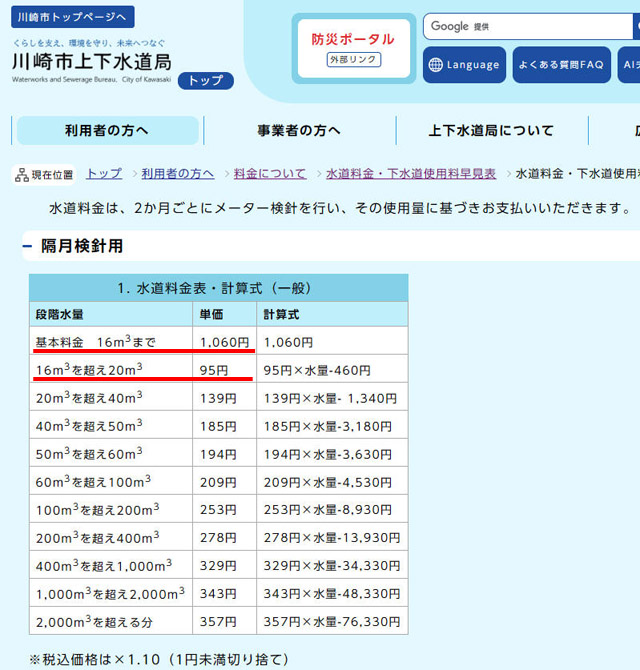Click formula 357円×水量-76,330円
The image size is (640, 670).
[x=332, y=620]
